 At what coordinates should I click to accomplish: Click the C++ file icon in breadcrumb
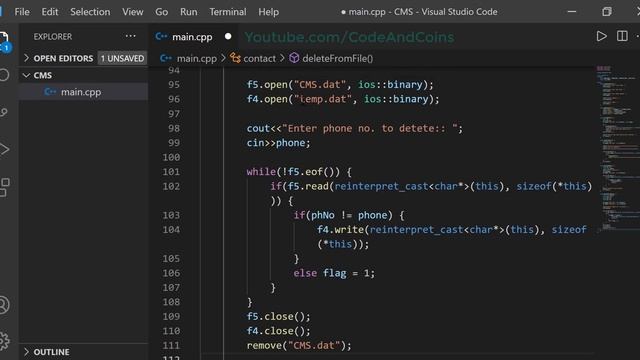pos(166,58)
